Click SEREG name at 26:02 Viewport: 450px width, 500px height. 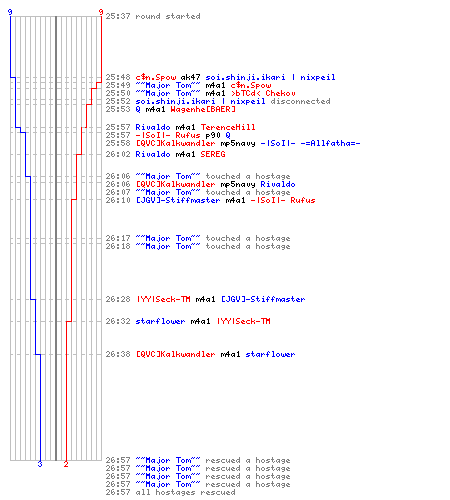[213, 154]
